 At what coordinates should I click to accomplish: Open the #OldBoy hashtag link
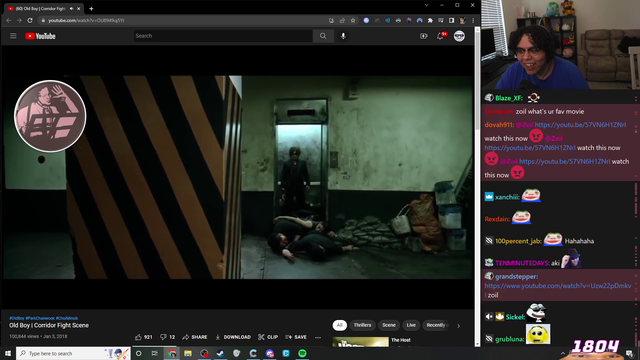pyautogui.click(x=17, y=318)
